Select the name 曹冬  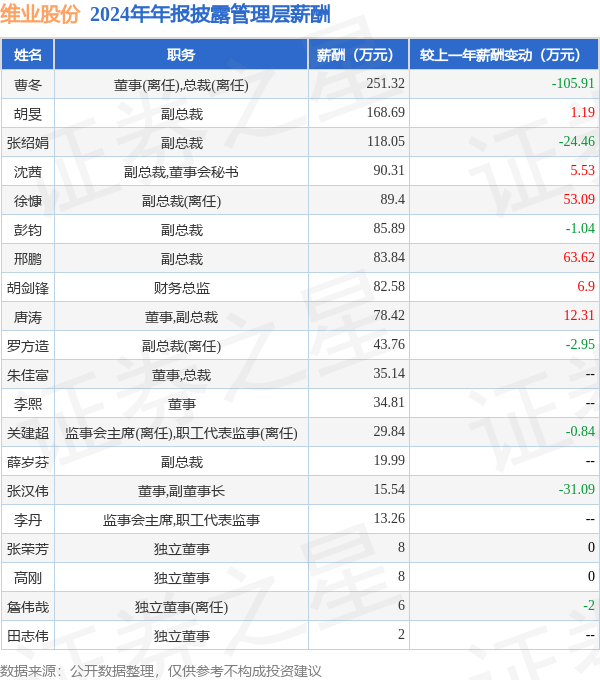pos(28,85)
